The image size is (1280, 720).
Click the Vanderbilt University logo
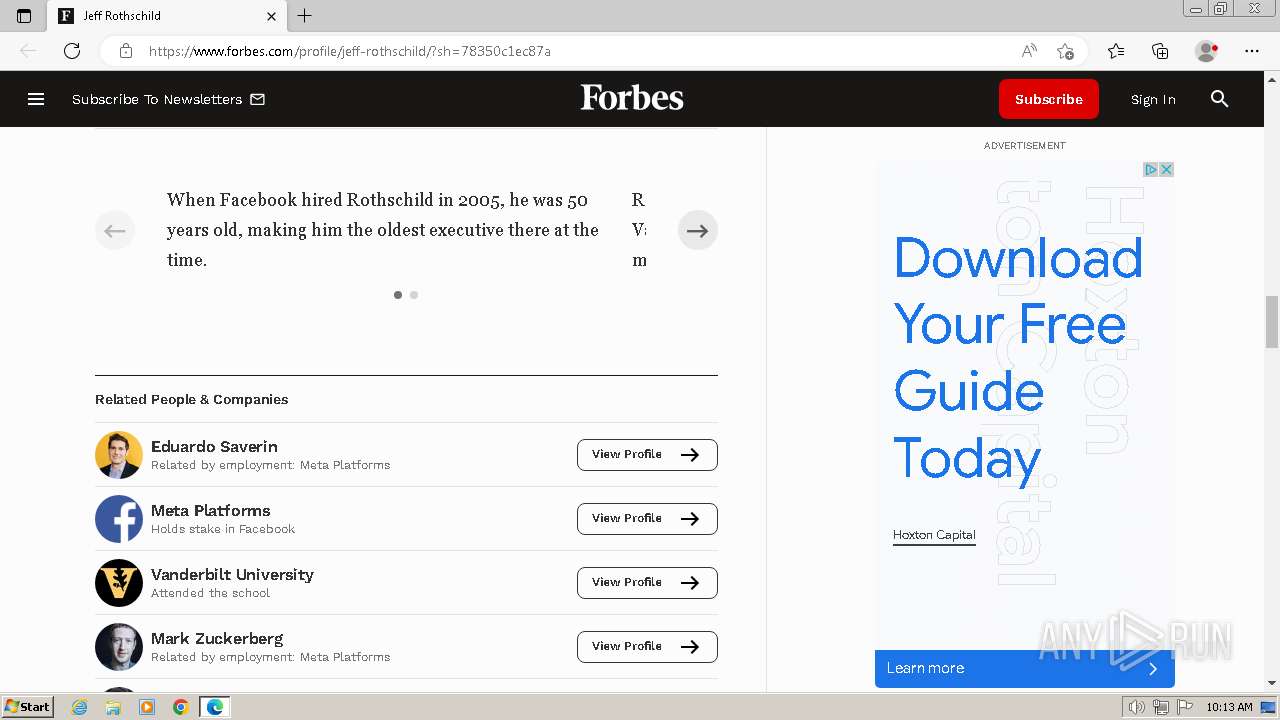pyautogui.click(x=119, y=583)
